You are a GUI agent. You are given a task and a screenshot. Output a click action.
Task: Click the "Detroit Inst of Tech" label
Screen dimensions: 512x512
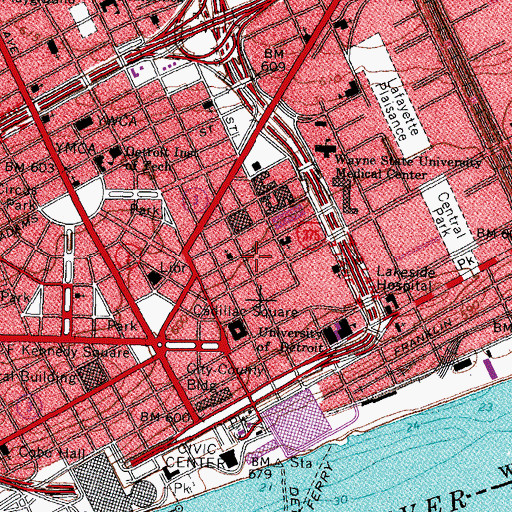[x=160, y=159]
